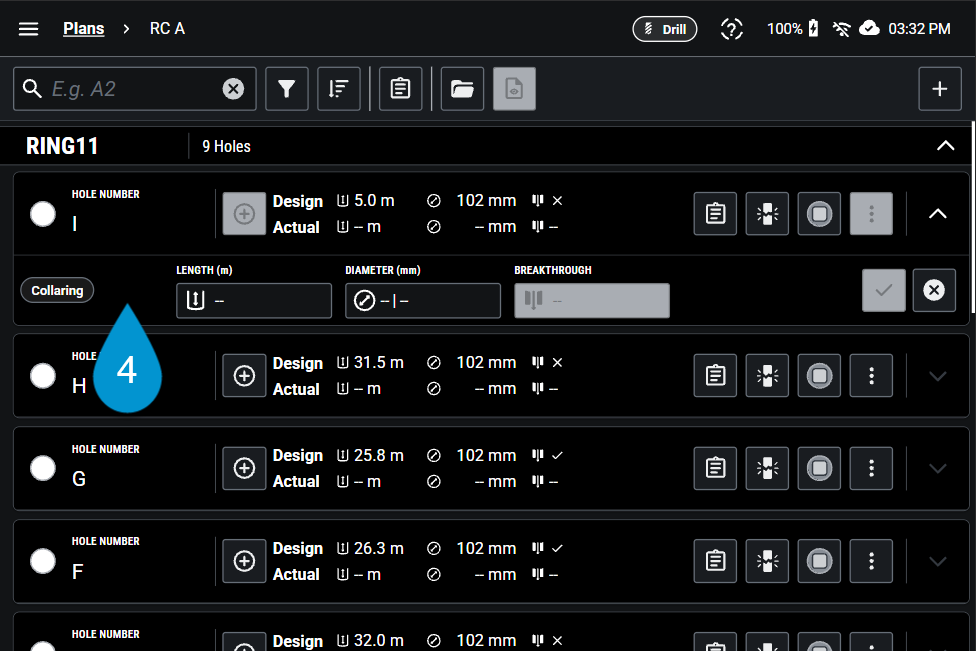Open the three-dot menu for hole G

click(x=871, y=468)
